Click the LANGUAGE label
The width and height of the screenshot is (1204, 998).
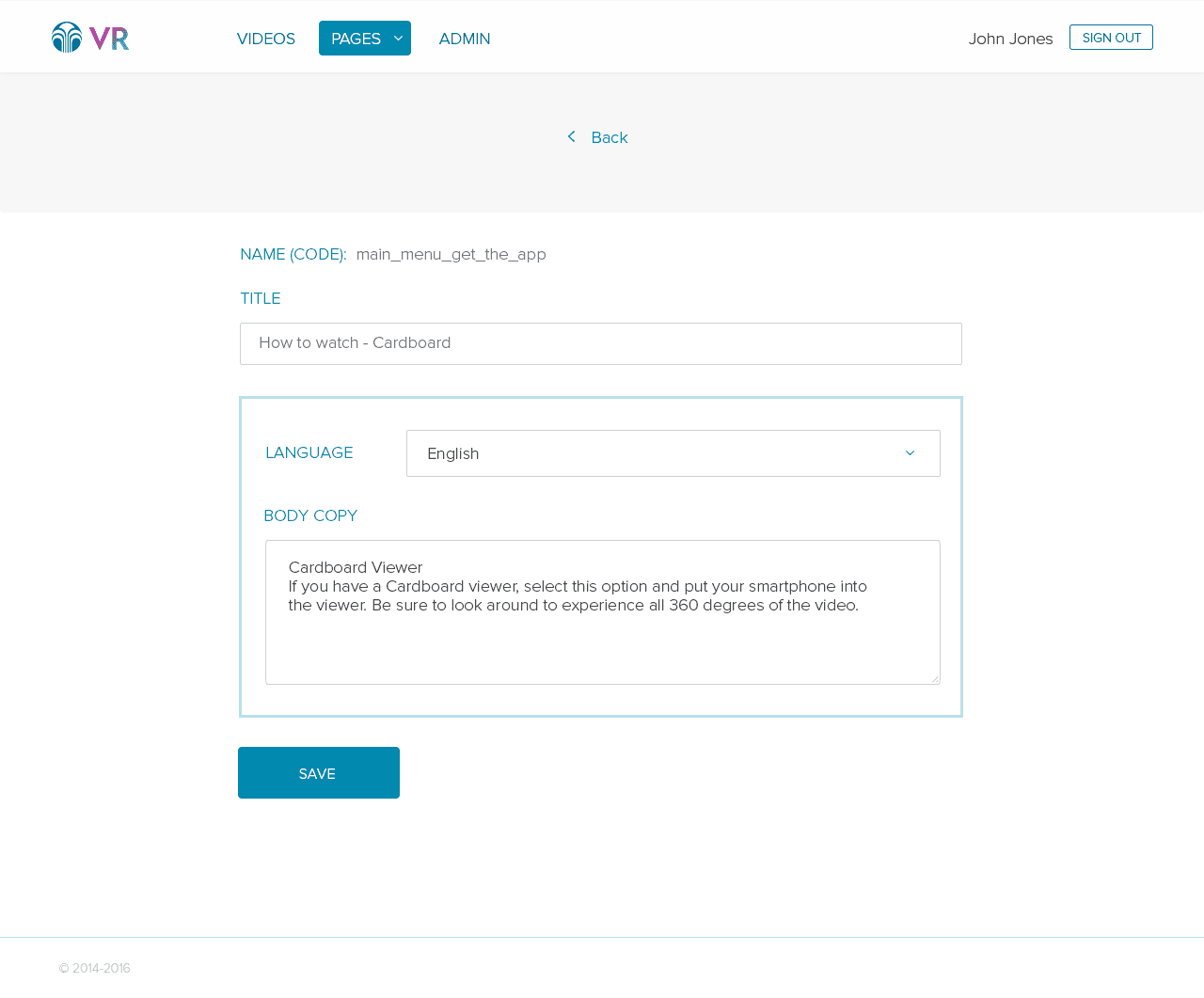pyautogui.click(x=309, y=452)
